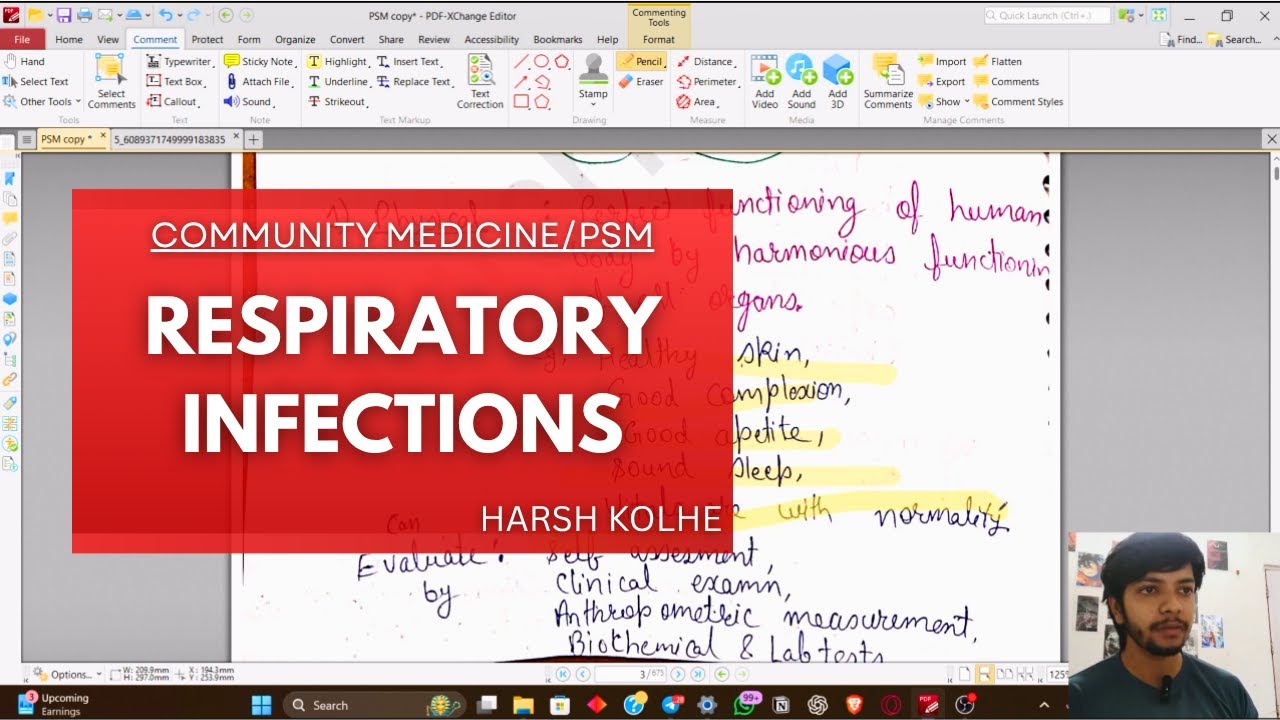Select the Eraser tool
Viewport: 1280px width, 720px height.
[x=641, y=81]
